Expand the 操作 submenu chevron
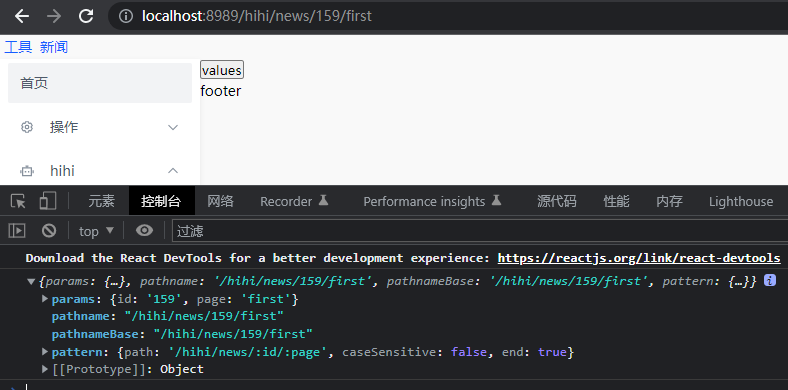 click(x=173, y=127)
